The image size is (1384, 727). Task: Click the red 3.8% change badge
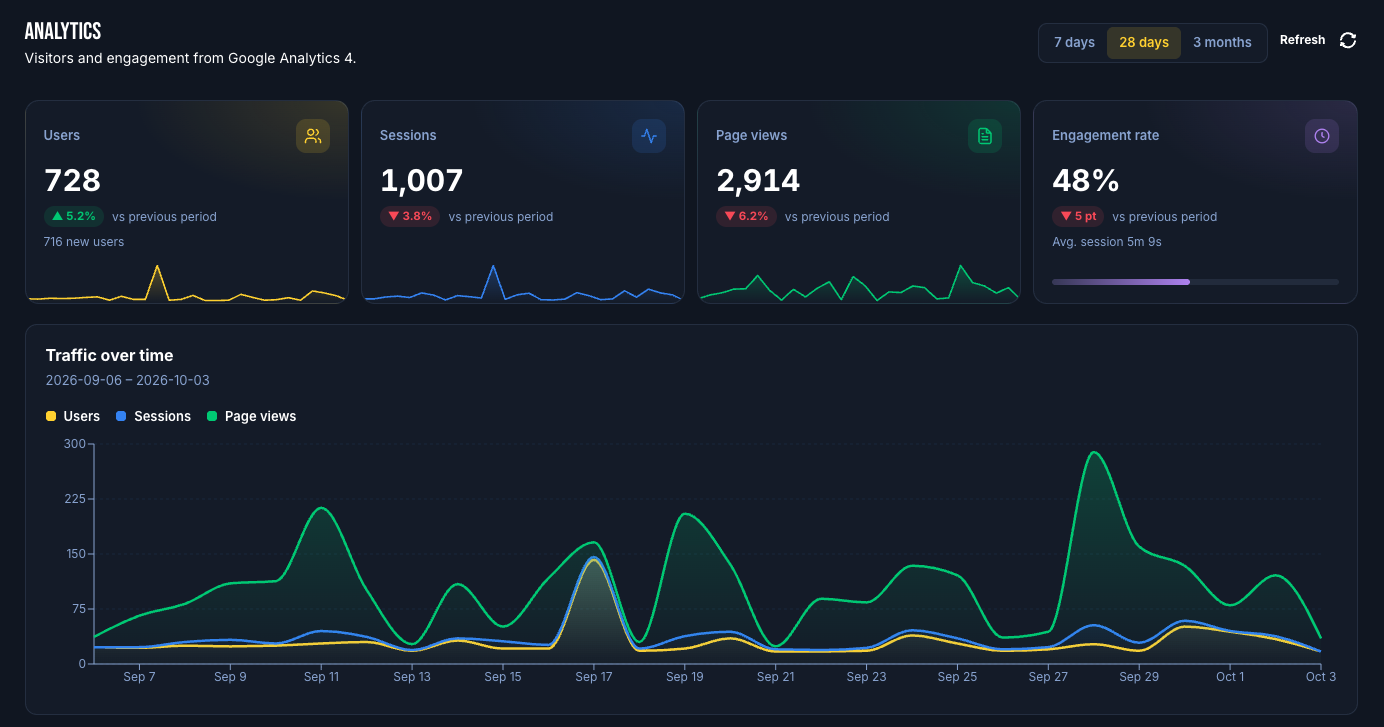coord(410,216)
